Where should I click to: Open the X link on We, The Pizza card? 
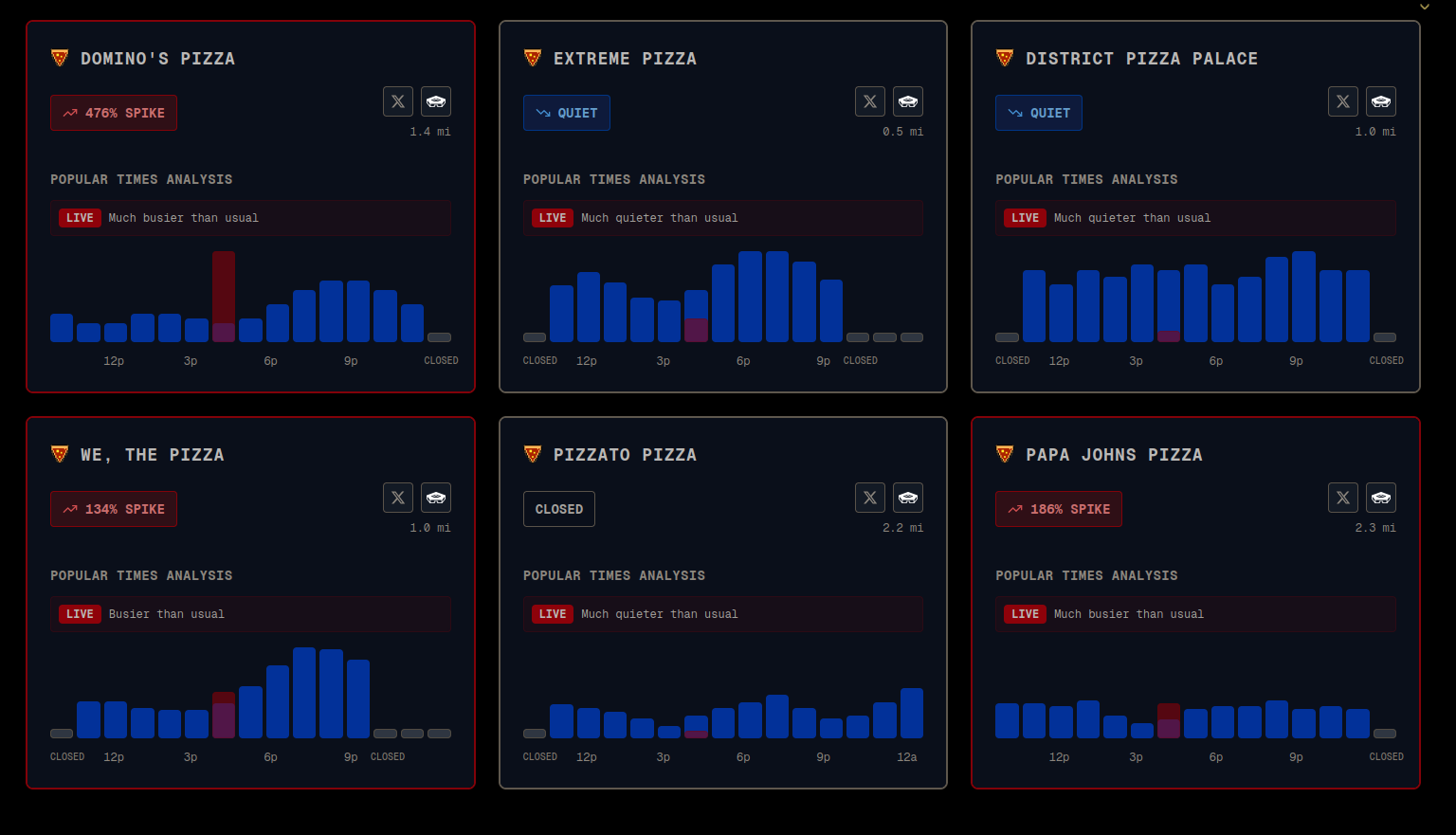point(398,498)
